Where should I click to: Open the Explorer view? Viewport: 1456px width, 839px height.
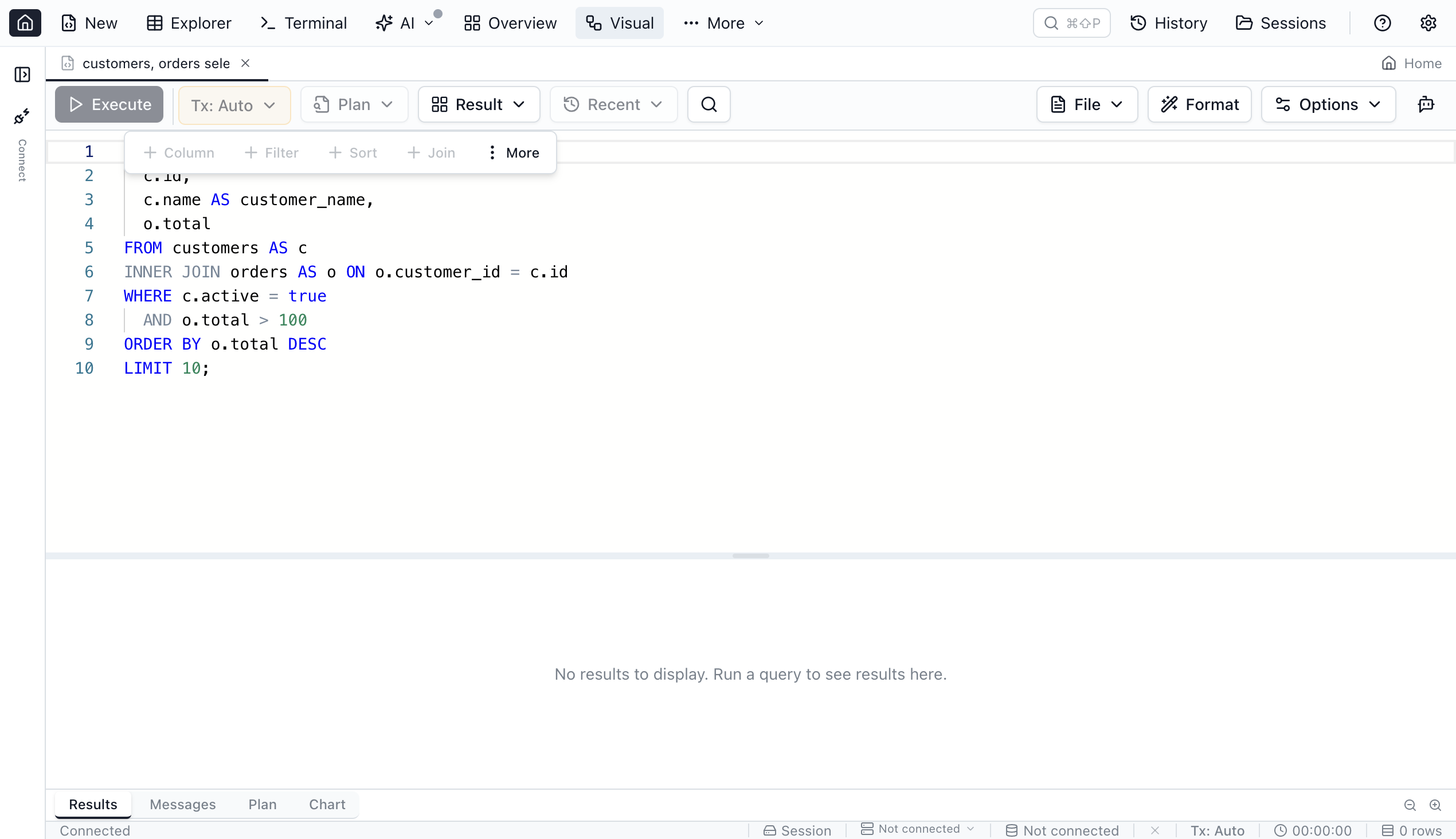pos(189,23)
